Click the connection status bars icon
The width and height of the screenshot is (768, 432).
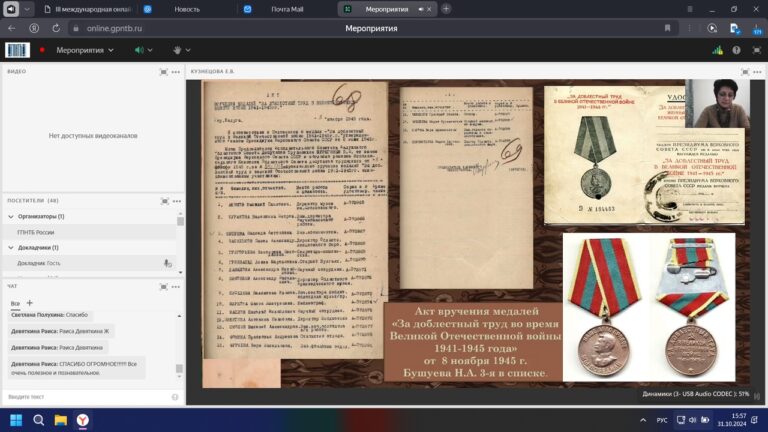click(717, 49)
